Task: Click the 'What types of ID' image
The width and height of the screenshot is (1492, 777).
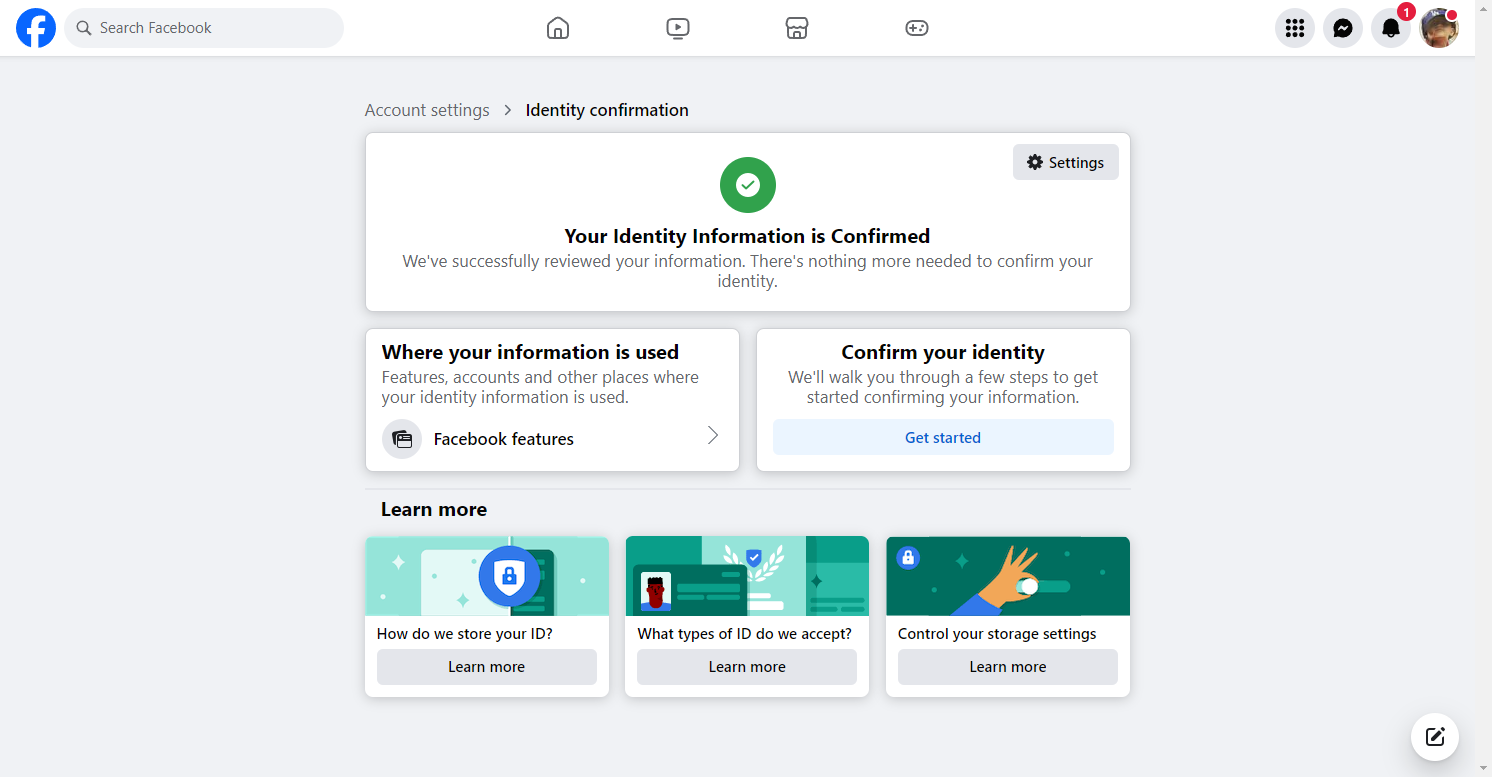Action: pos(747,576)
